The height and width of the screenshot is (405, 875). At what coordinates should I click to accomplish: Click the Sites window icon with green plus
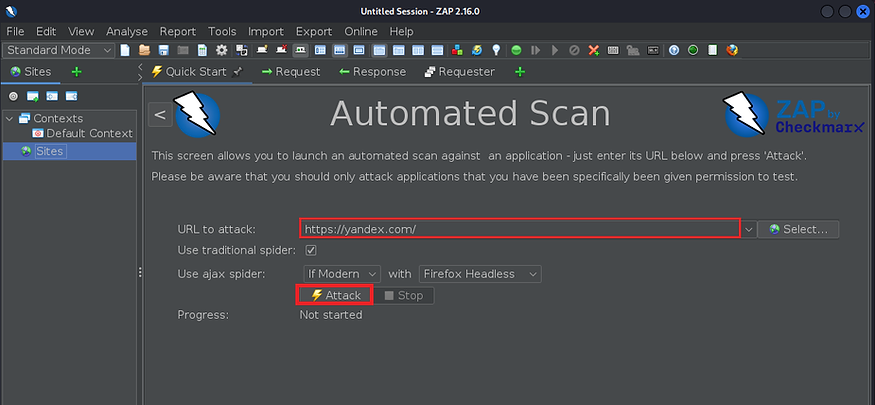(33, 97)
